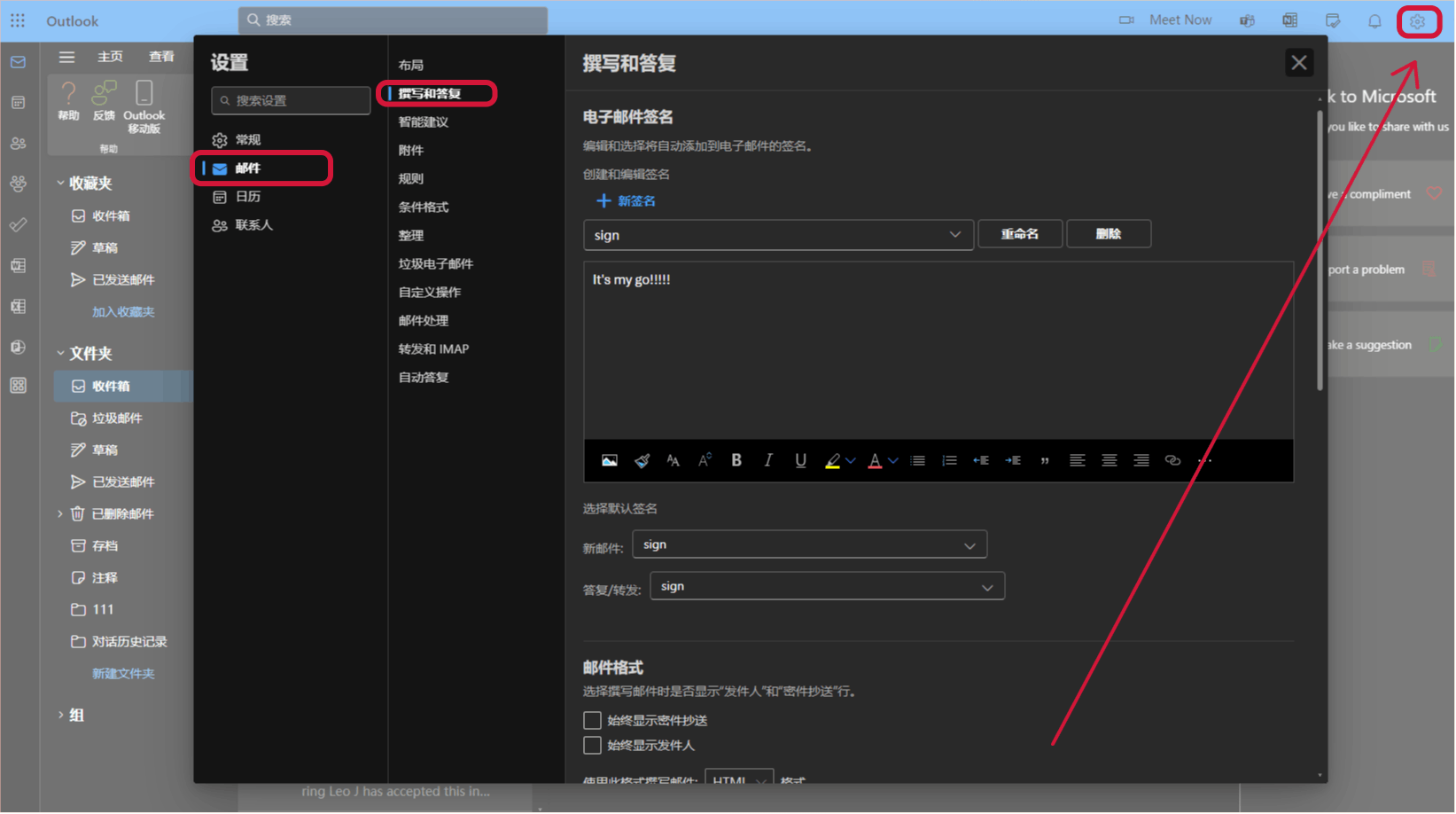Tick 始终显示密件抄送 checkbox
This screenshot has width=1456, height=814.
[x=593, y=721]
